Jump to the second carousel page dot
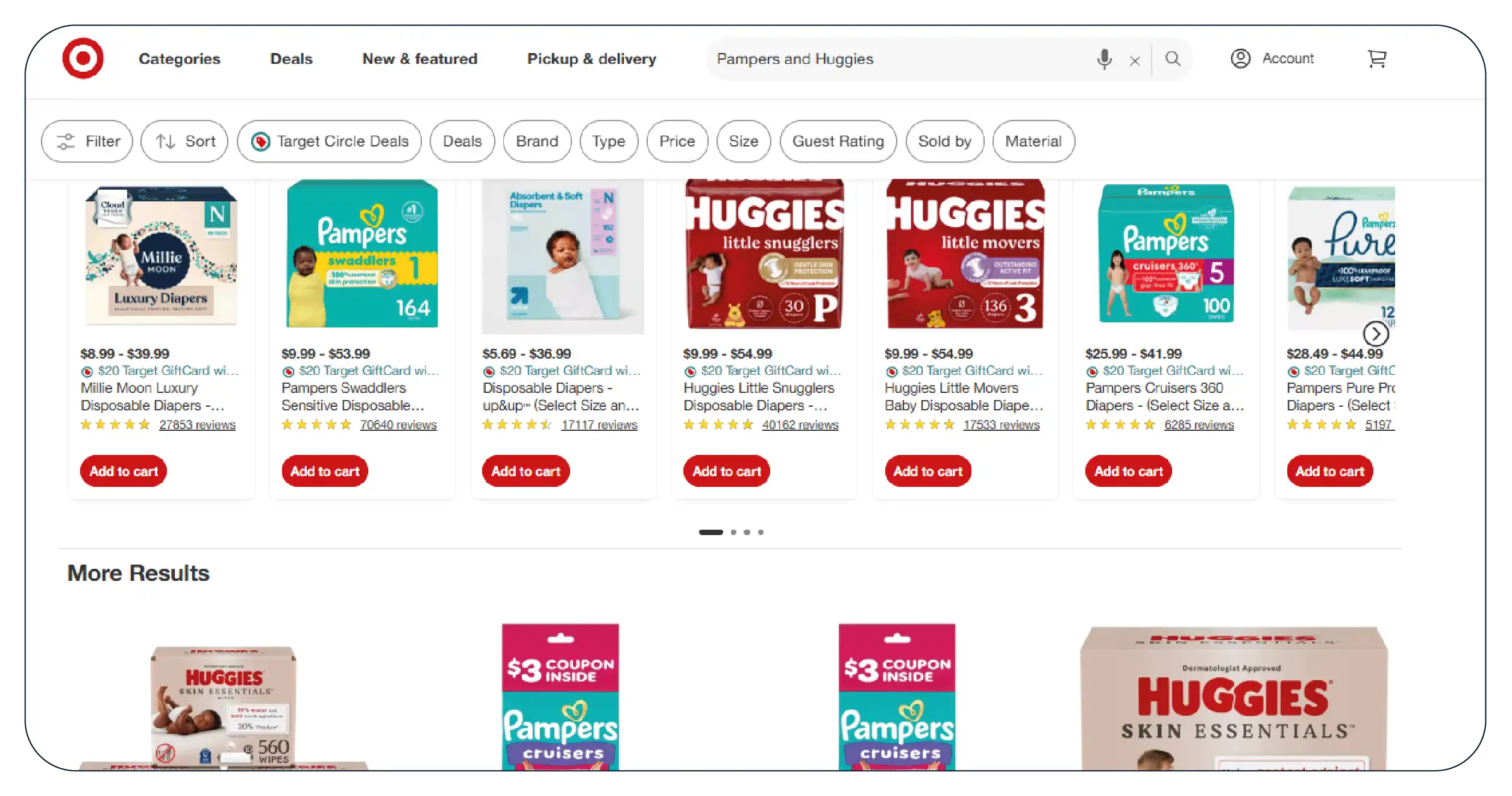 pos(733,532)
